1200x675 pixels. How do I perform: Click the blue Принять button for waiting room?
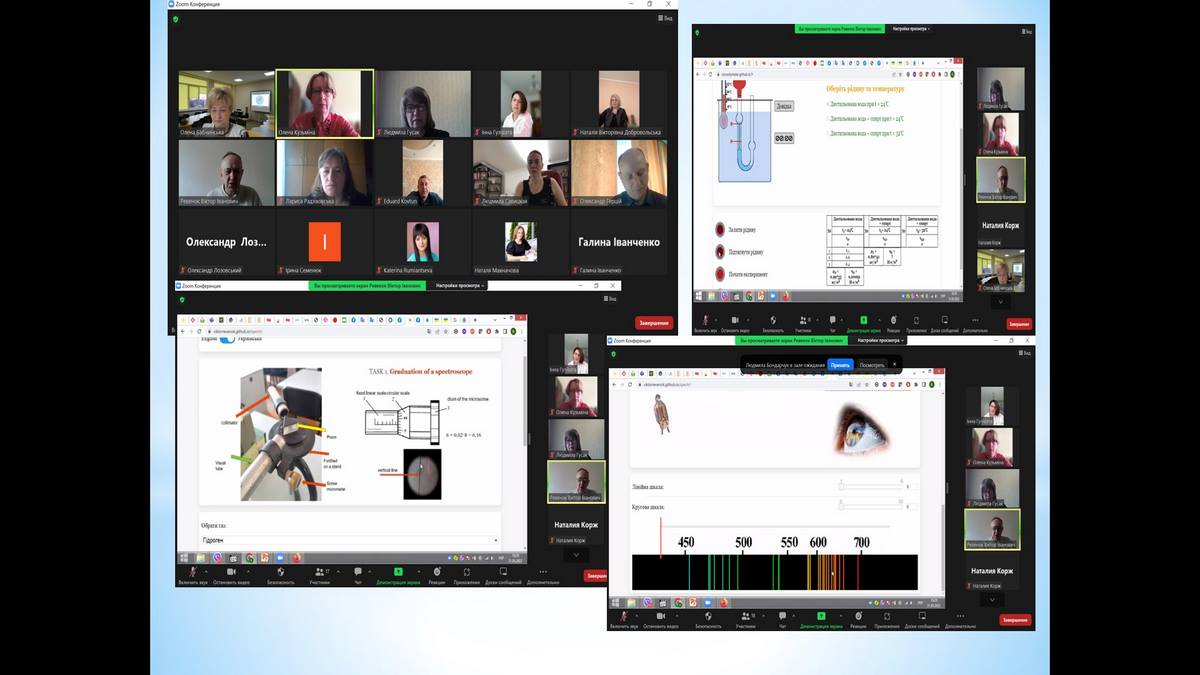(840, 365)
